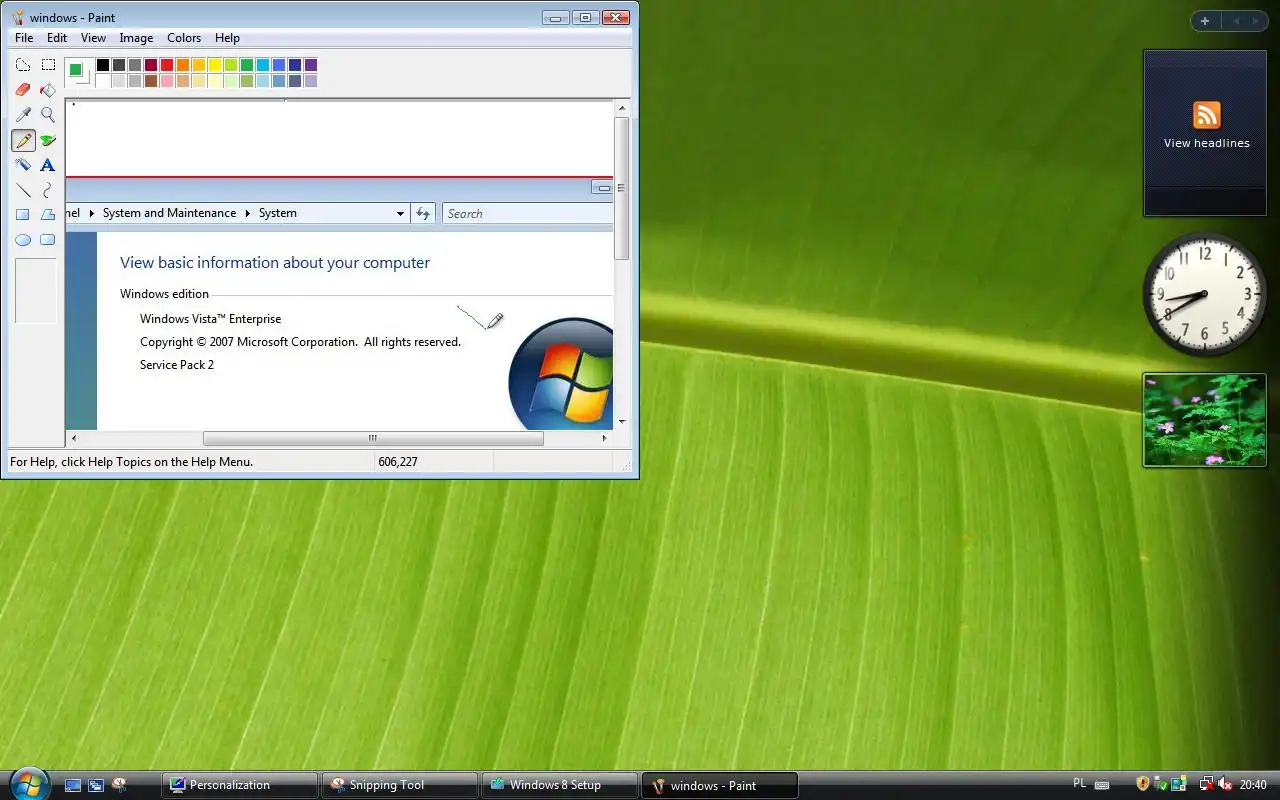Switch to Windows 8 Setup taskbar button
Image resolution: width=1280 pixels, height=800 pixels.
tap(559, 785)
